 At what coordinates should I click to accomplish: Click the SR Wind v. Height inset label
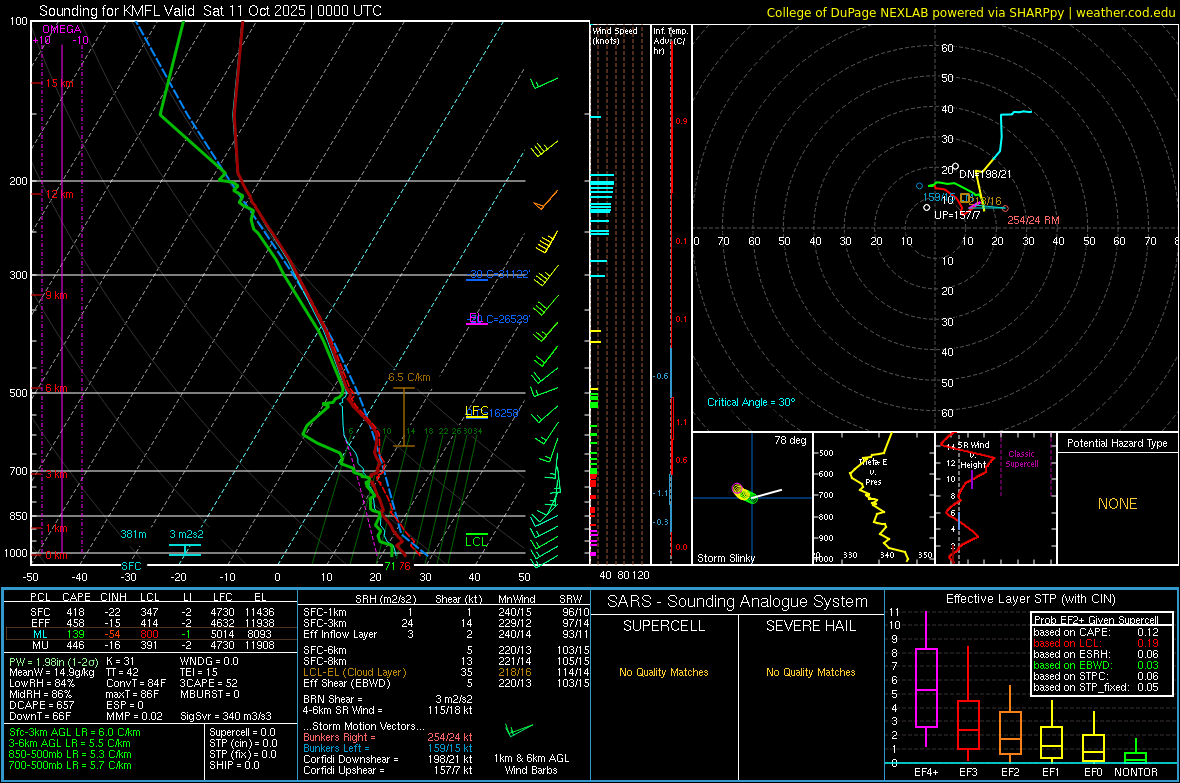[x=972, y=455]
